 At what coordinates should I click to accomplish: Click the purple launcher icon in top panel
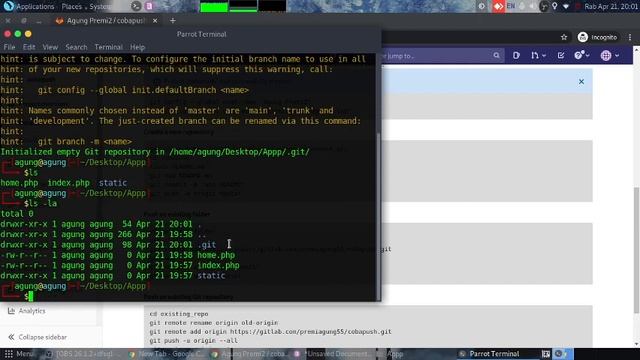[149, 7]
